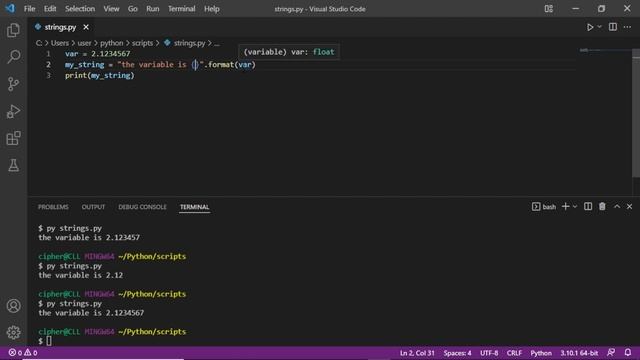Open errors and warnings status item
This screenshot has height=360, width=640.
coord(23,353)
